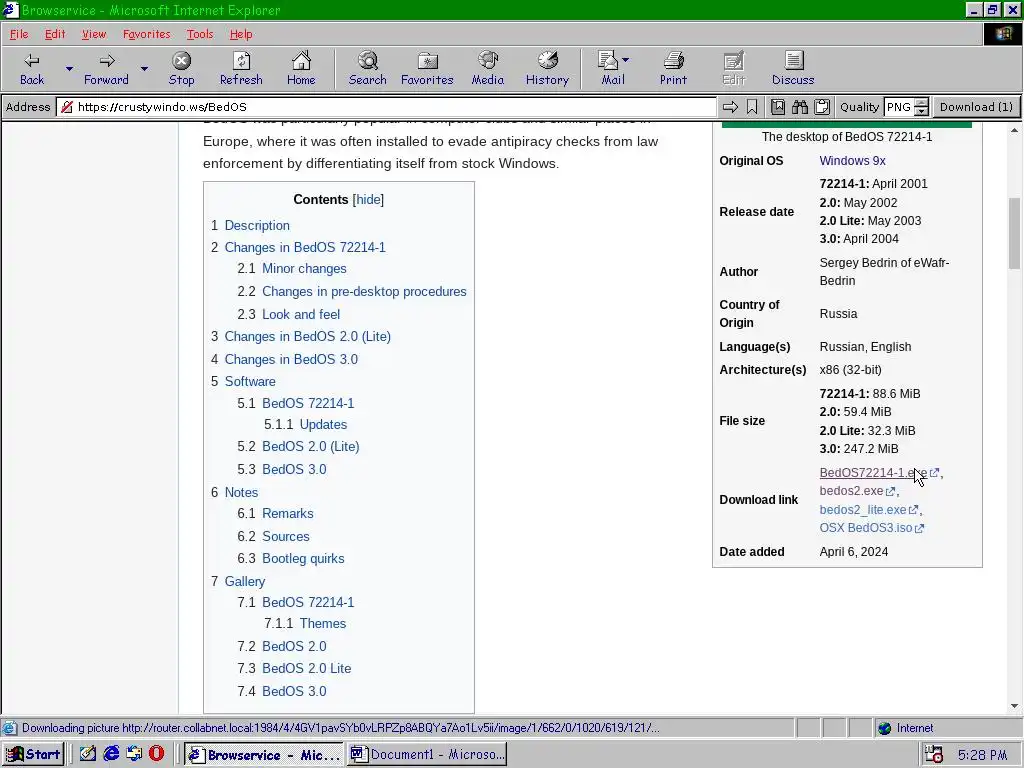Click the Forward toolbar button
Screen dimensions: 1024x768
point(106,69)
